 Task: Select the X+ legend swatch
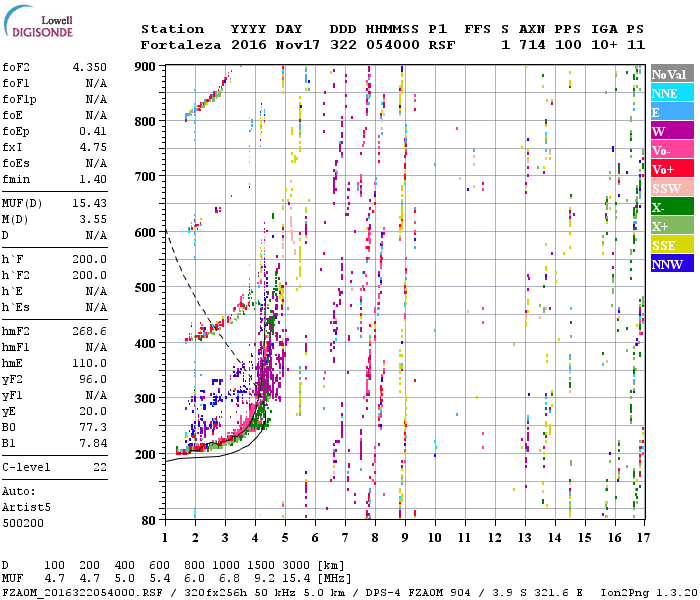[x=672, y=225]
